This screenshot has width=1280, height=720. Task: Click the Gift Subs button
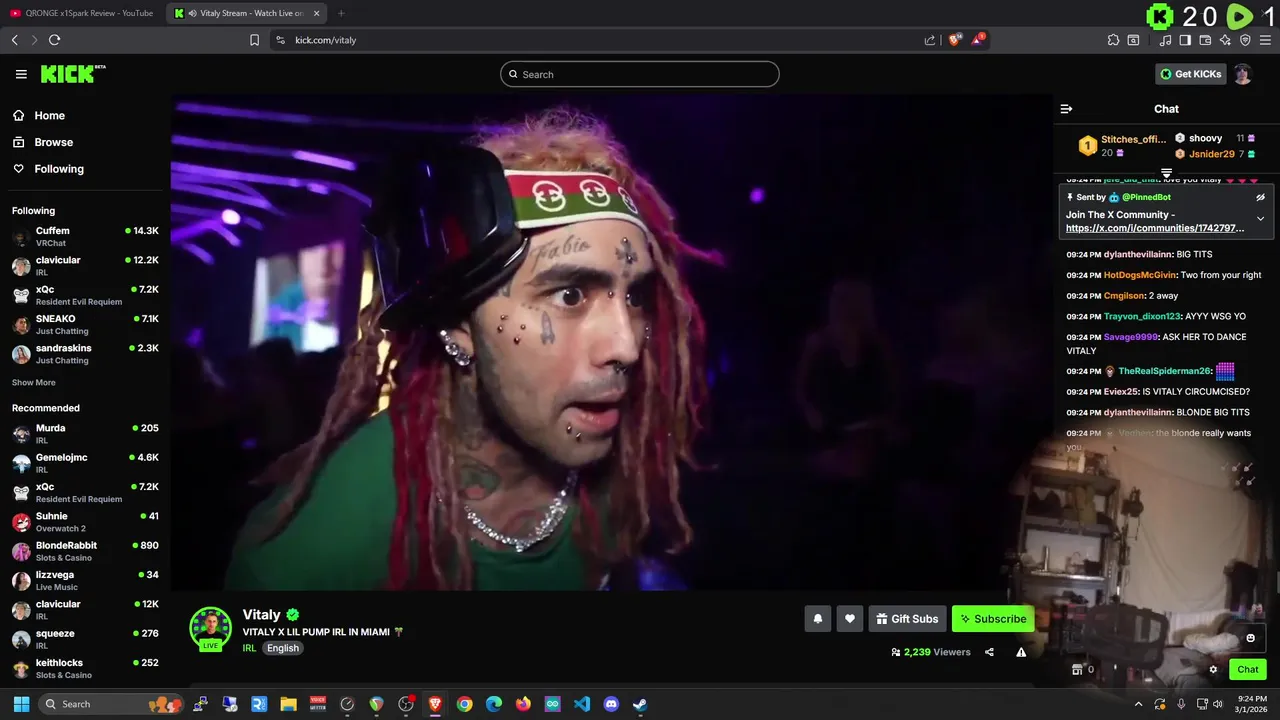pyautogui.click(x=907, y=619)
